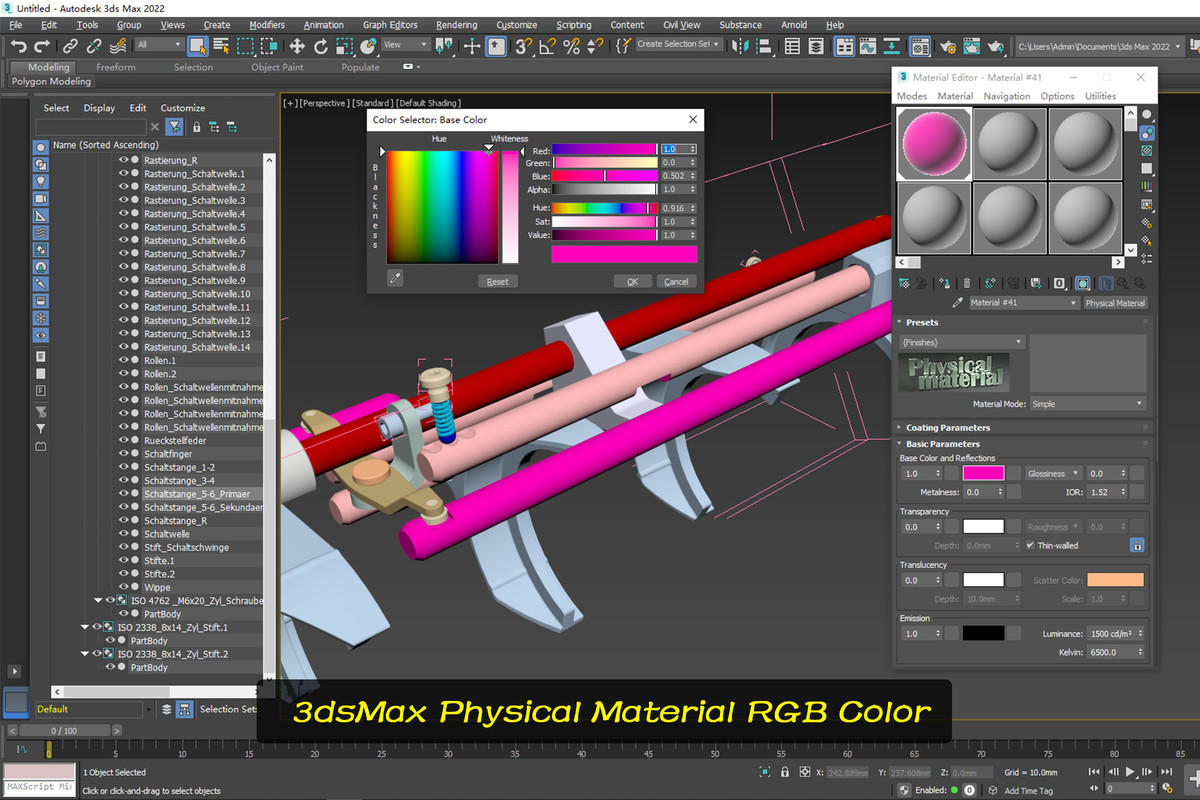Image resolution: width=1200 pixels, height=800 pixels.
Task: Switch to the Freeform ribbon tab
Action: coord(116,67)
